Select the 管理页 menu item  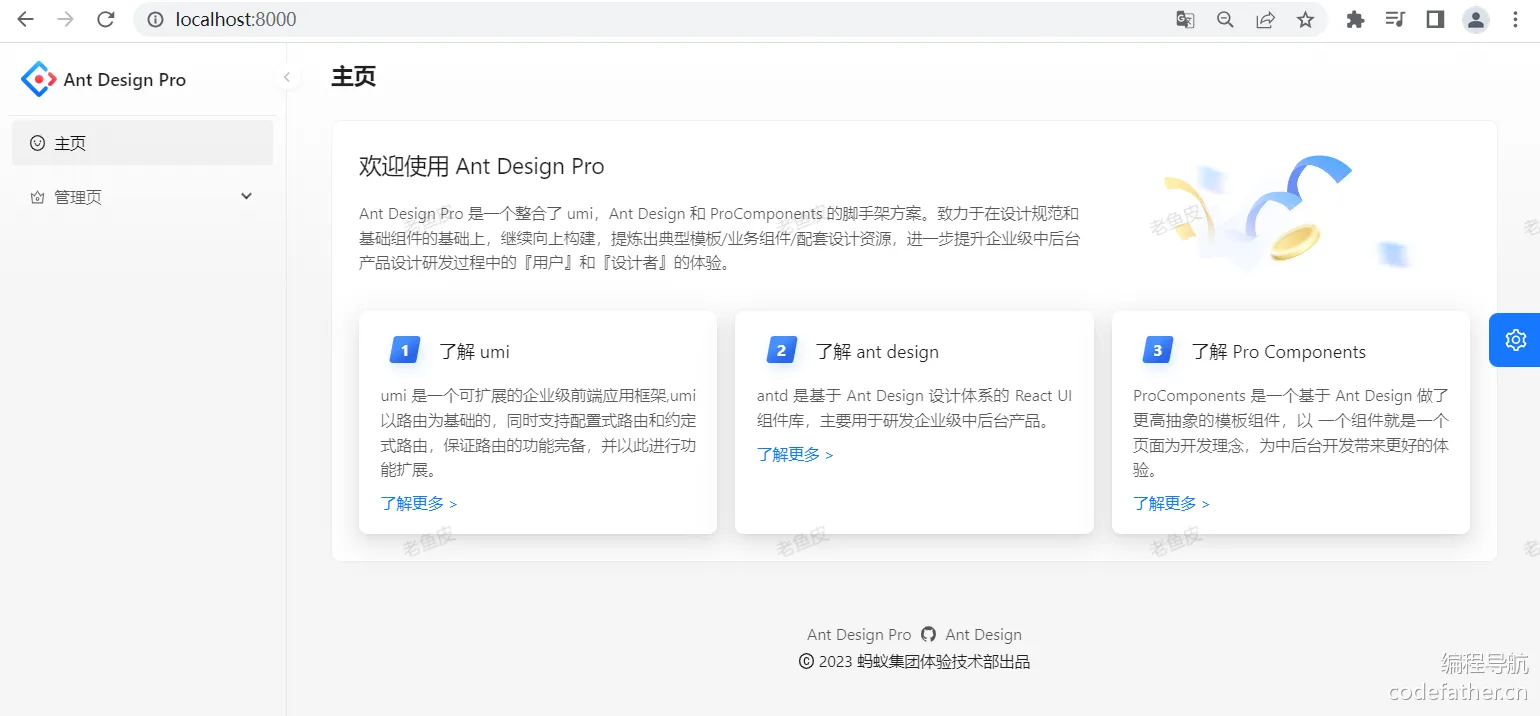(x=142, y=197)
